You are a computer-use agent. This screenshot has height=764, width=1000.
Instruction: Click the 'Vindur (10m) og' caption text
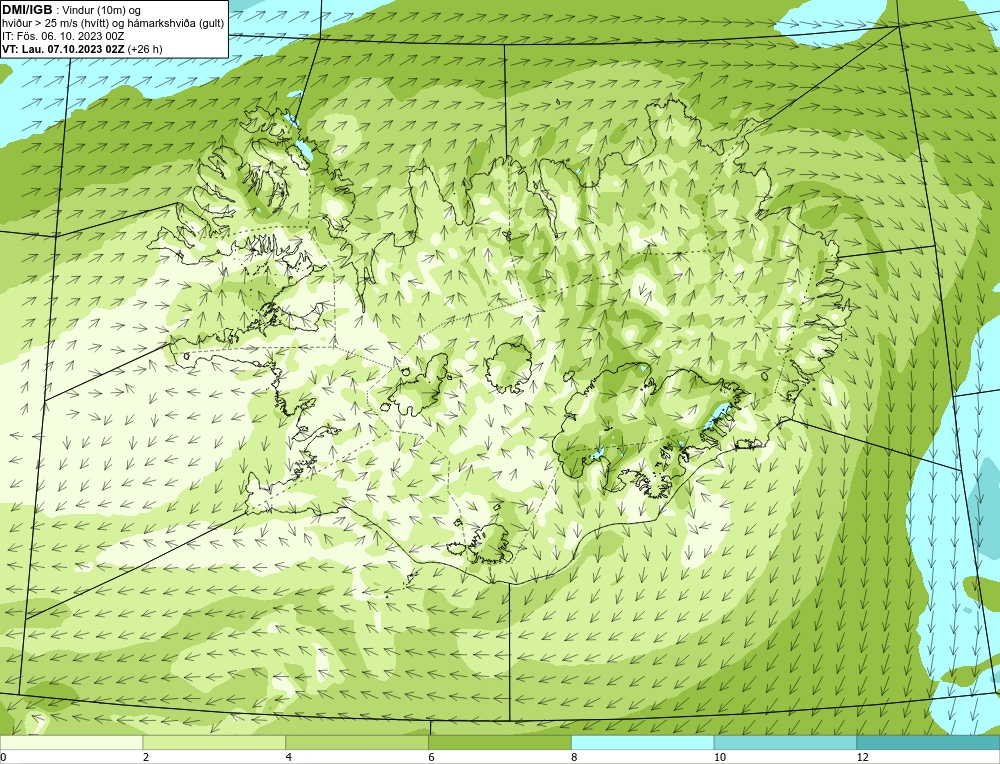[103, 10]
